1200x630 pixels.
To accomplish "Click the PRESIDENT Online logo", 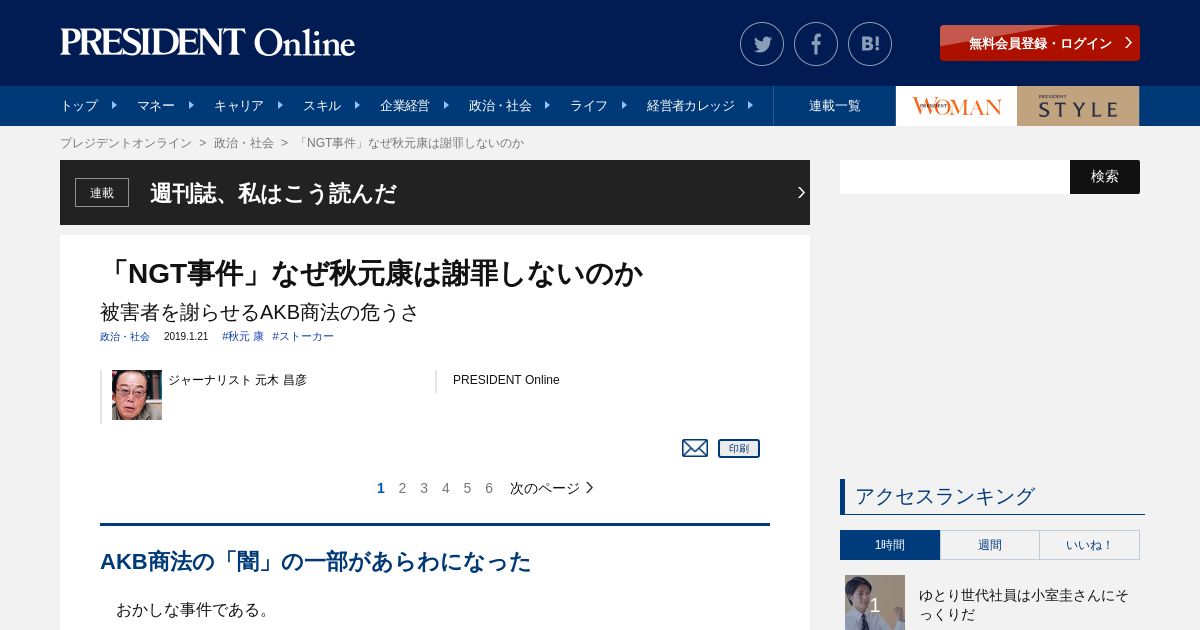I will click(x=208, y=43).
